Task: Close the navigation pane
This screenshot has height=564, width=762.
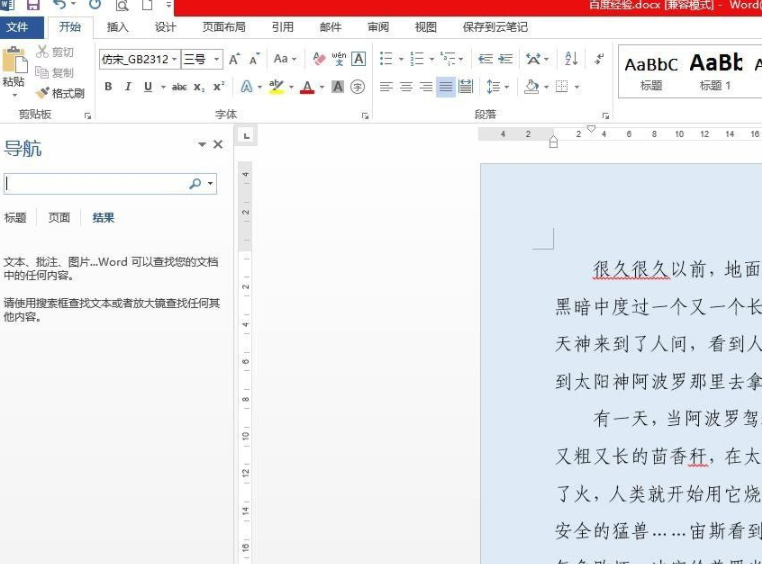Action: pos(218,144)
